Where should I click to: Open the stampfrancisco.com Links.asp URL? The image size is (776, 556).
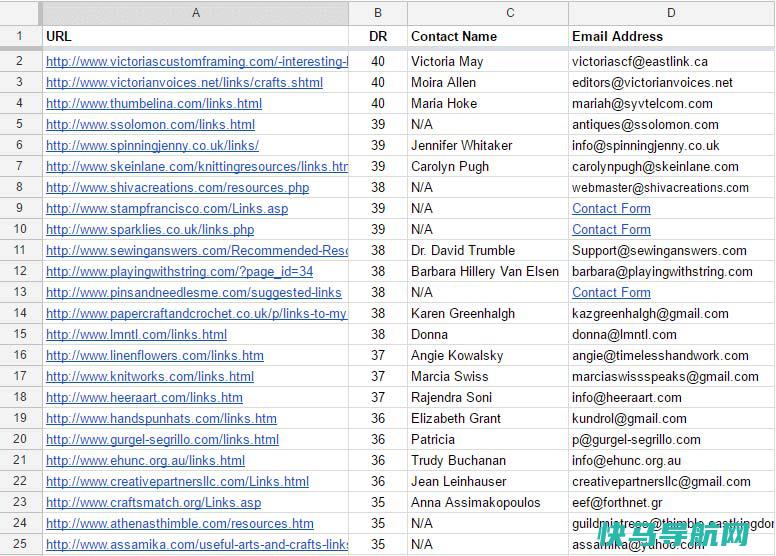[x=167, y=208]
